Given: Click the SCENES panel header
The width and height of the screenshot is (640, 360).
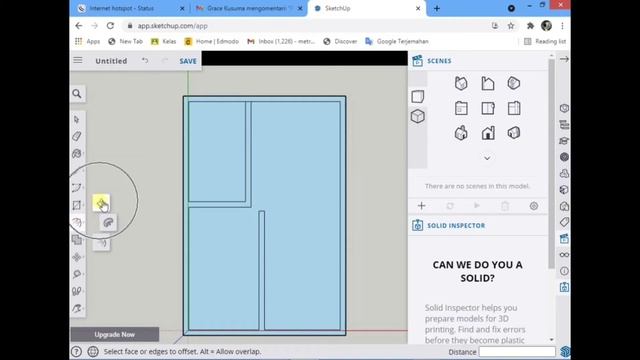Looking at the screenshot, I should tap(439, 61).
